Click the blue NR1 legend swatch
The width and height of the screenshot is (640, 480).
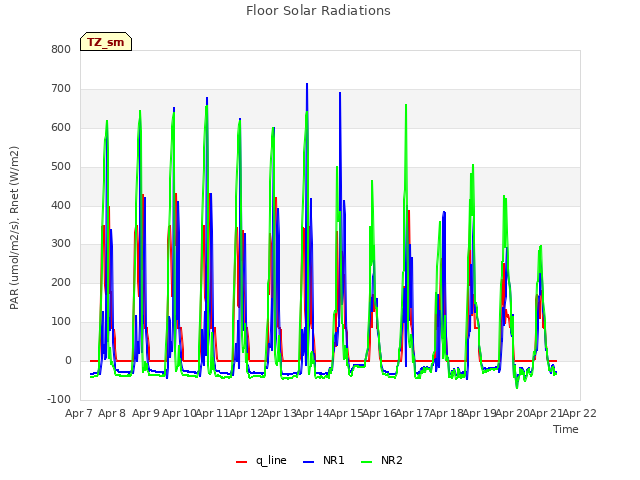pos(309,462)
